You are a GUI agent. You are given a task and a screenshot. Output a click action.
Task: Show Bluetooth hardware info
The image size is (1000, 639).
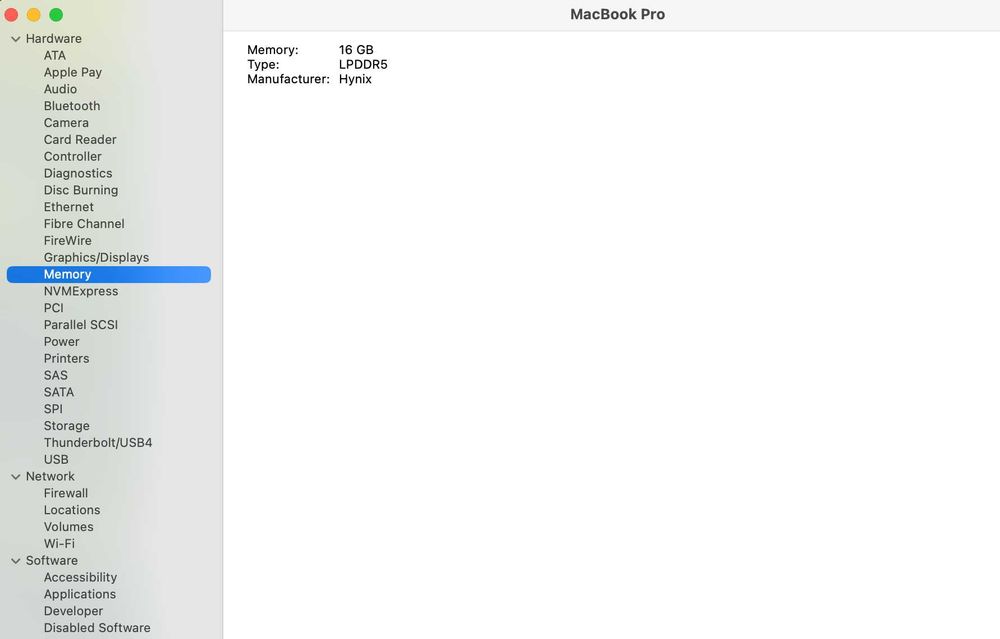point(71,106)
